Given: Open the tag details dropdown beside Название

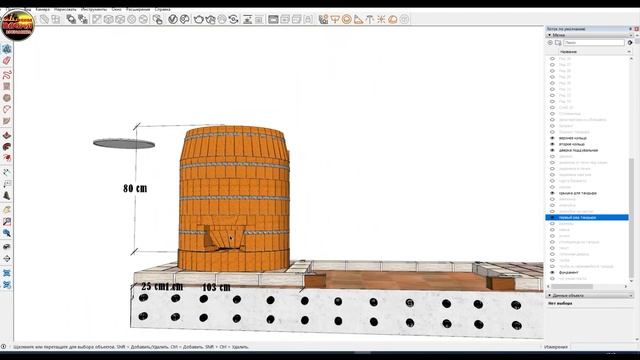Looking at the screenshot, I should pos(629,52).
